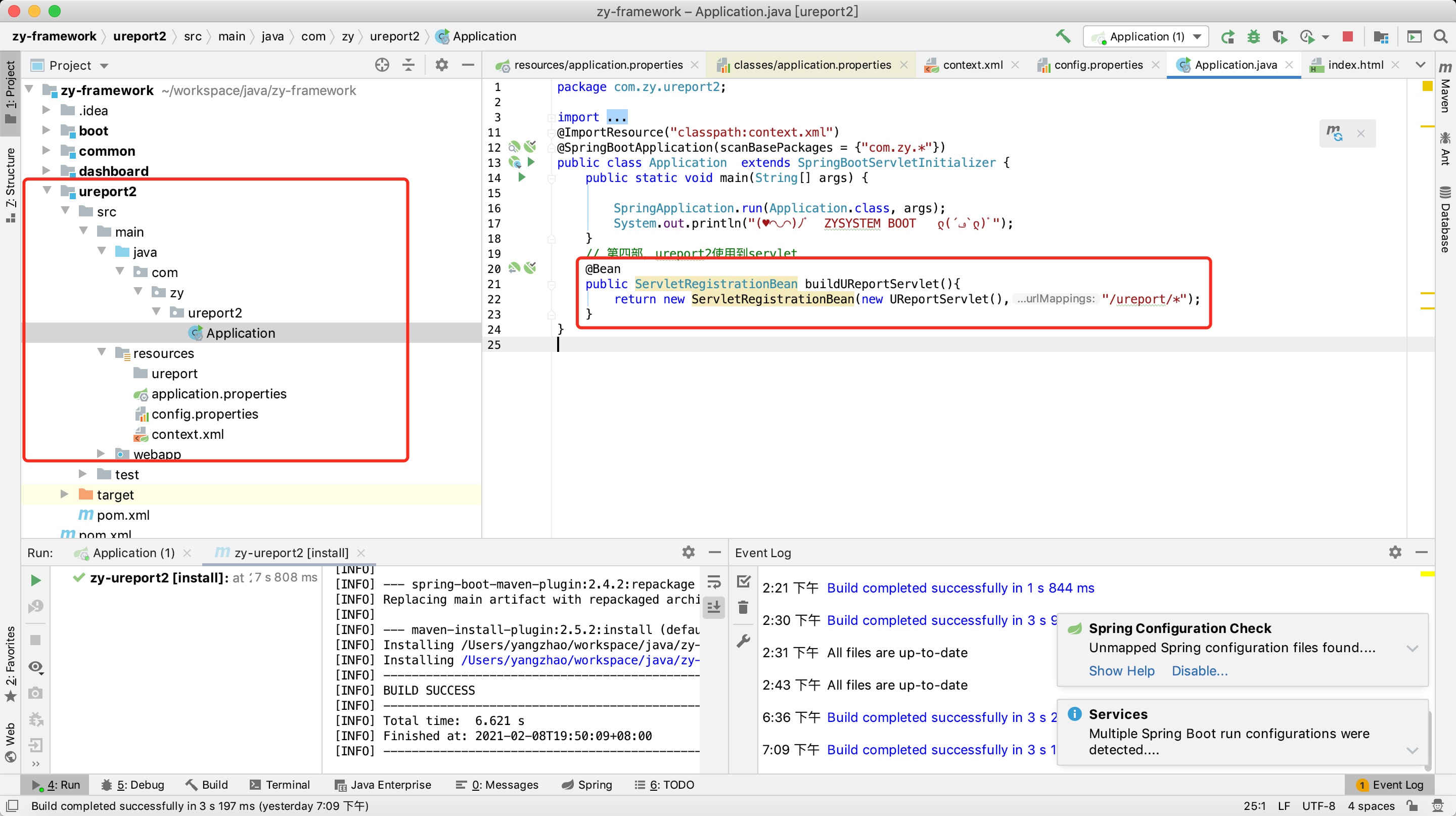Click the locate/select opened file target icon
The height and width of the screenshot is (816, 1456).
pos(382,65)
